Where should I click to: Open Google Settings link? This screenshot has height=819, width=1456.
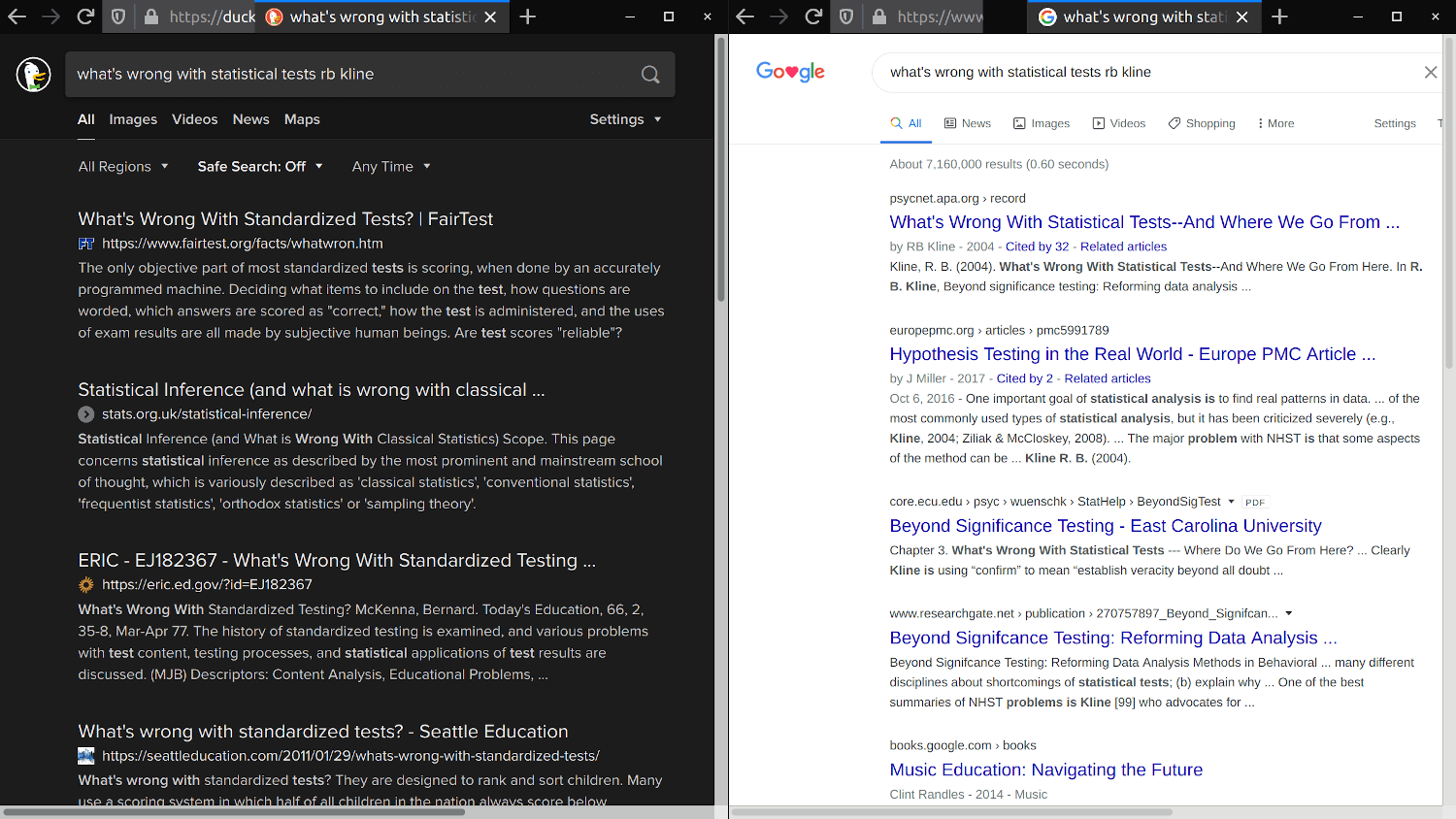pos(1395,123)
